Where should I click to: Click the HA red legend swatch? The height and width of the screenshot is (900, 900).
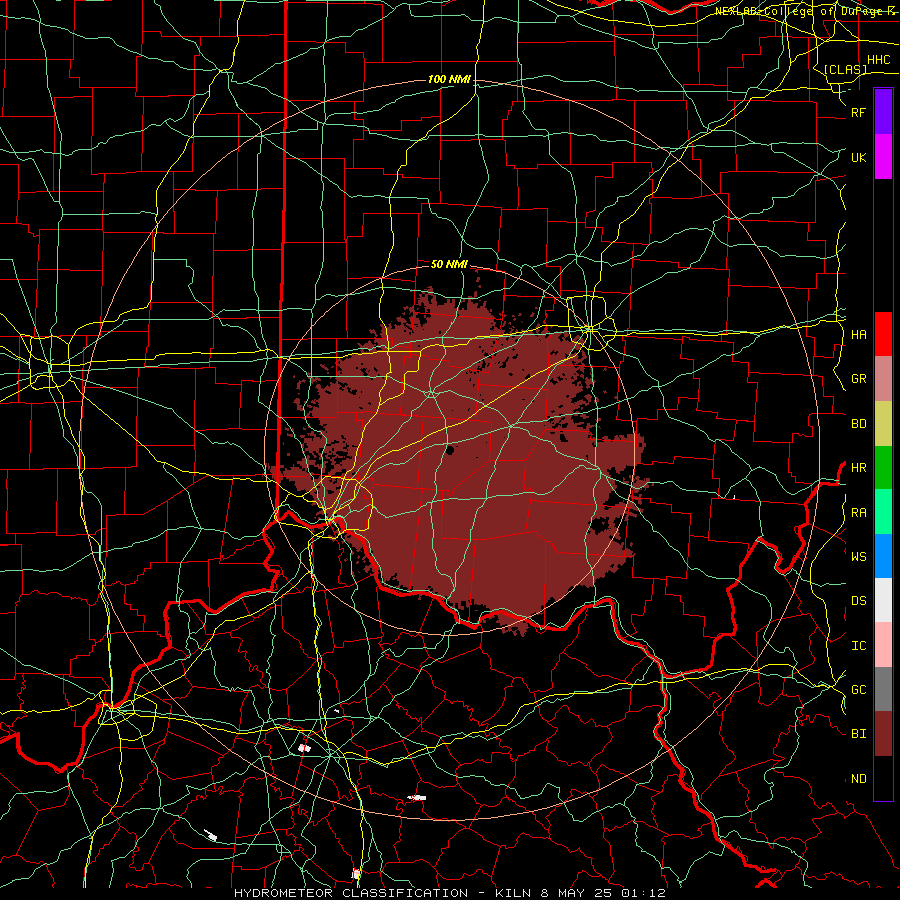pos(883,334)
